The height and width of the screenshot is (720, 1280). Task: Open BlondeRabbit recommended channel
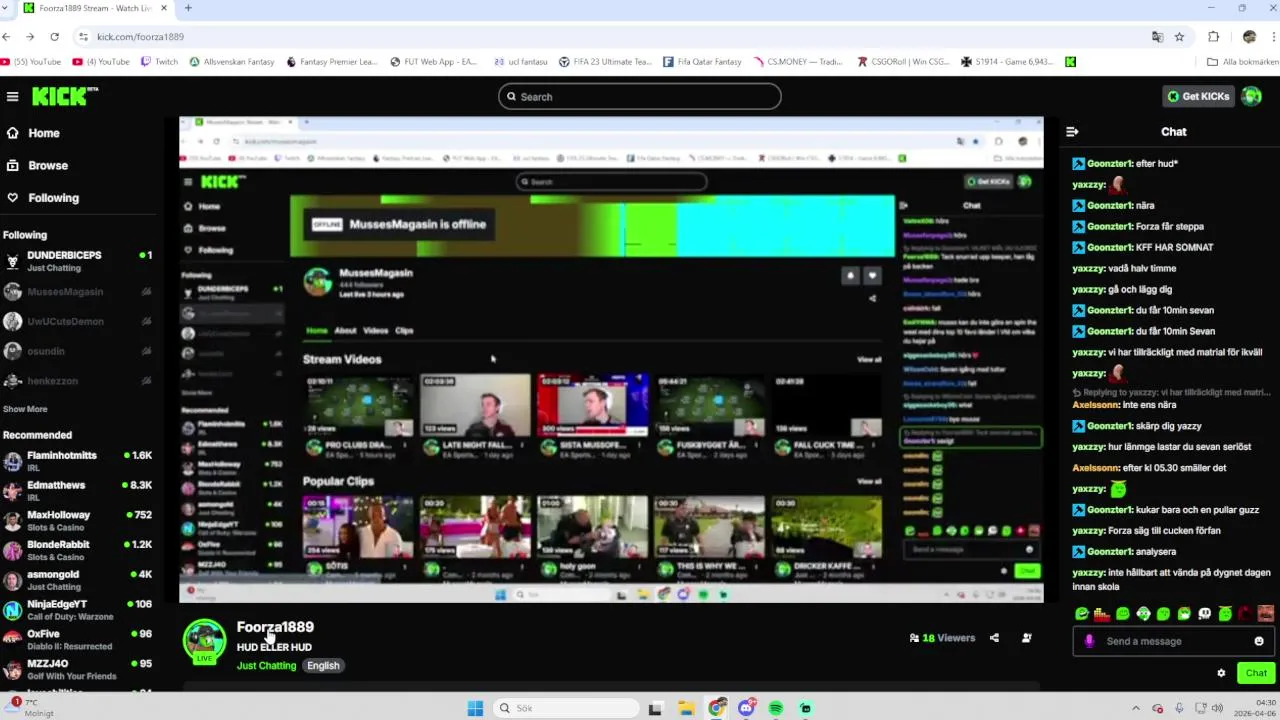point(78,551)
